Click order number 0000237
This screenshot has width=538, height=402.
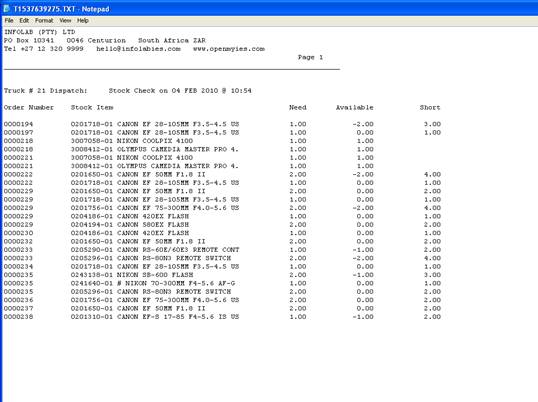click(19, 309)
